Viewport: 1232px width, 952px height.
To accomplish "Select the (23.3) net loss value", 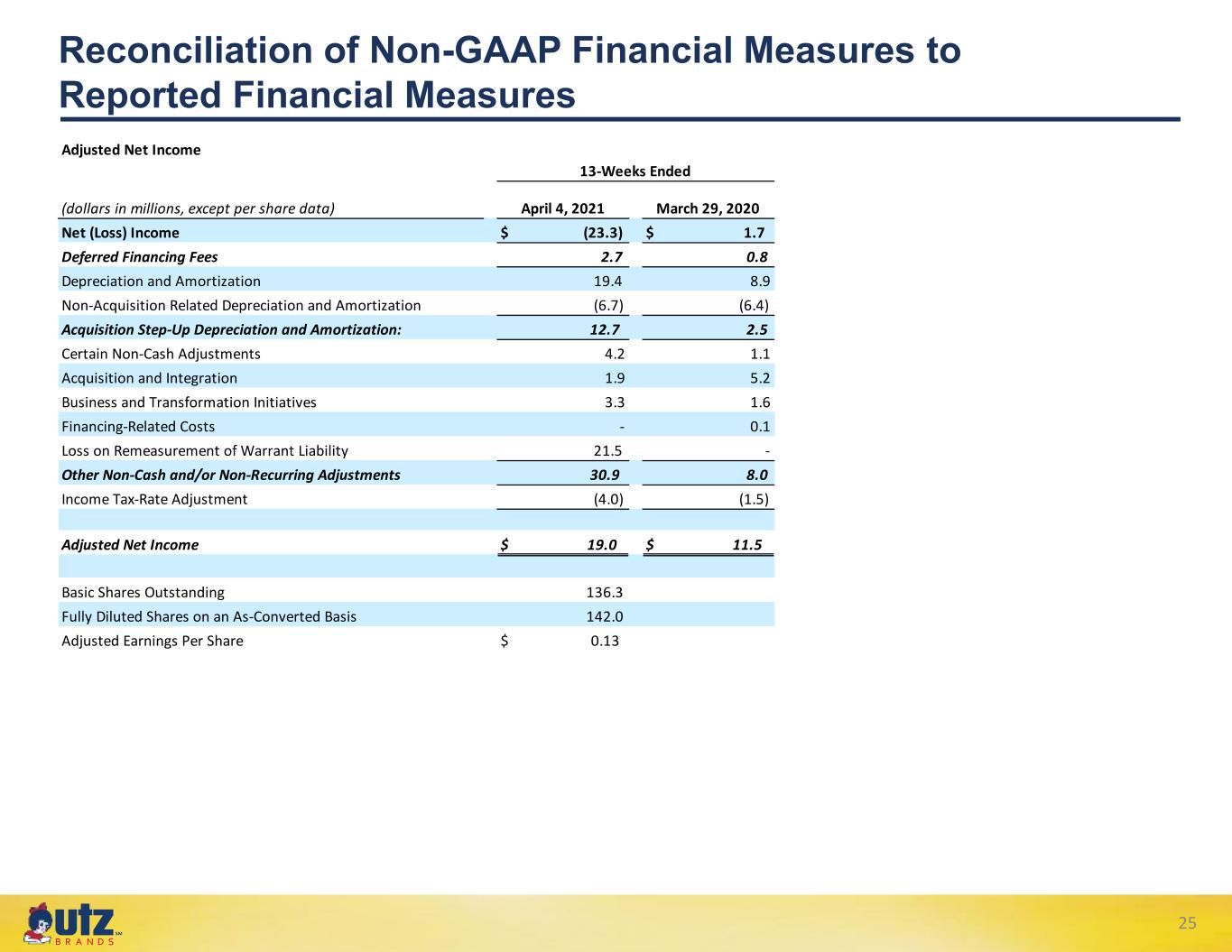I will (x=604, y=233).
